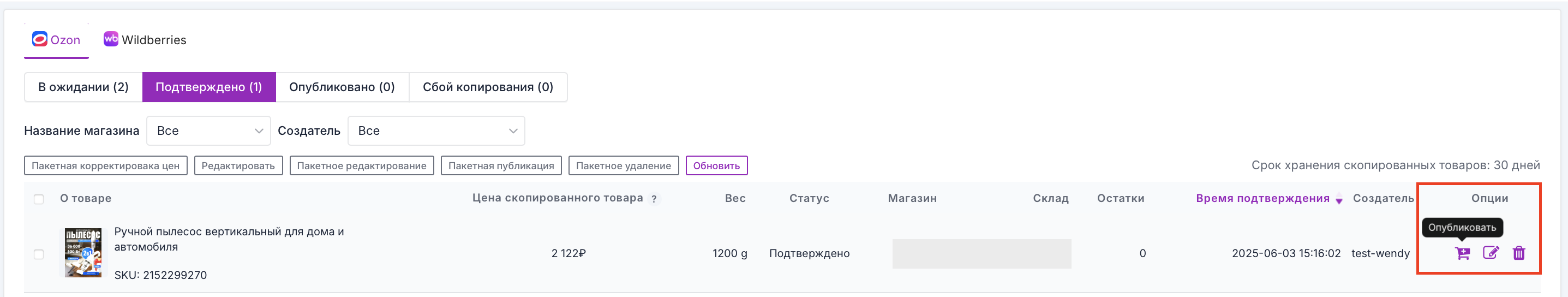This screenshot has height=297, width=1568.
Task: Toggle the select-all checkbox in table header
Action: [x=39, y=199]
